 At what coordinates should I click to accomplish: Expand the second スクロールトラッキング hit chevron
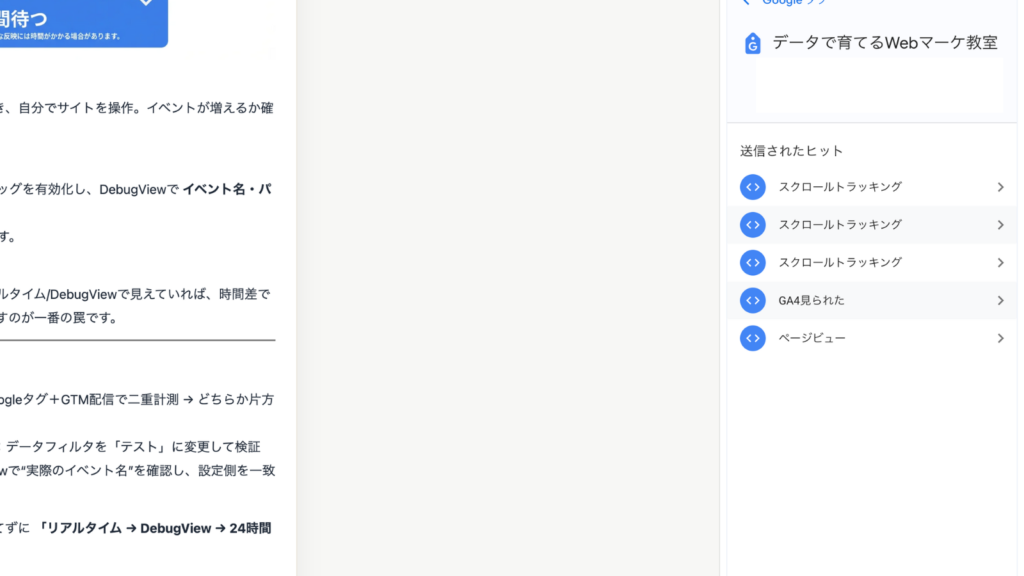coord(1000,225)
